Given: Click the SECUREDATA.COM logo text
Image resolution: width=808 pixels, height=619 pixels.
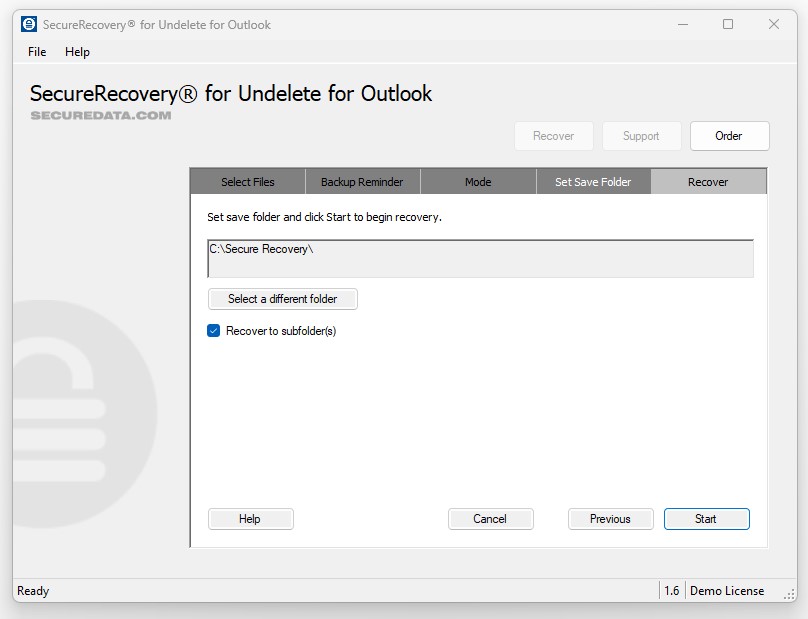Looking at the screenshot, I should (100, 115).
